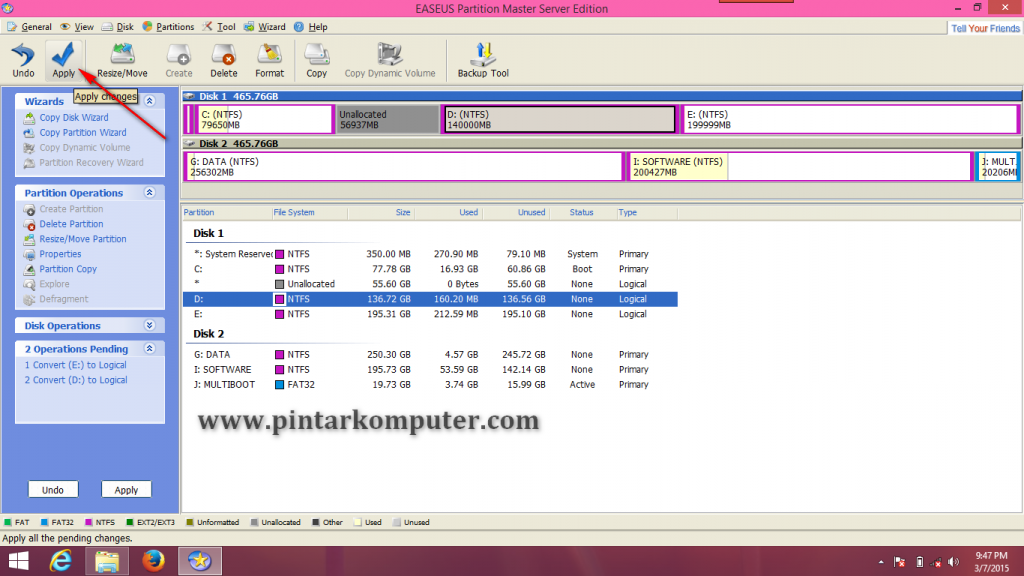Select Unallocated 56937MB block in disk map

click(x=387, y=120)
